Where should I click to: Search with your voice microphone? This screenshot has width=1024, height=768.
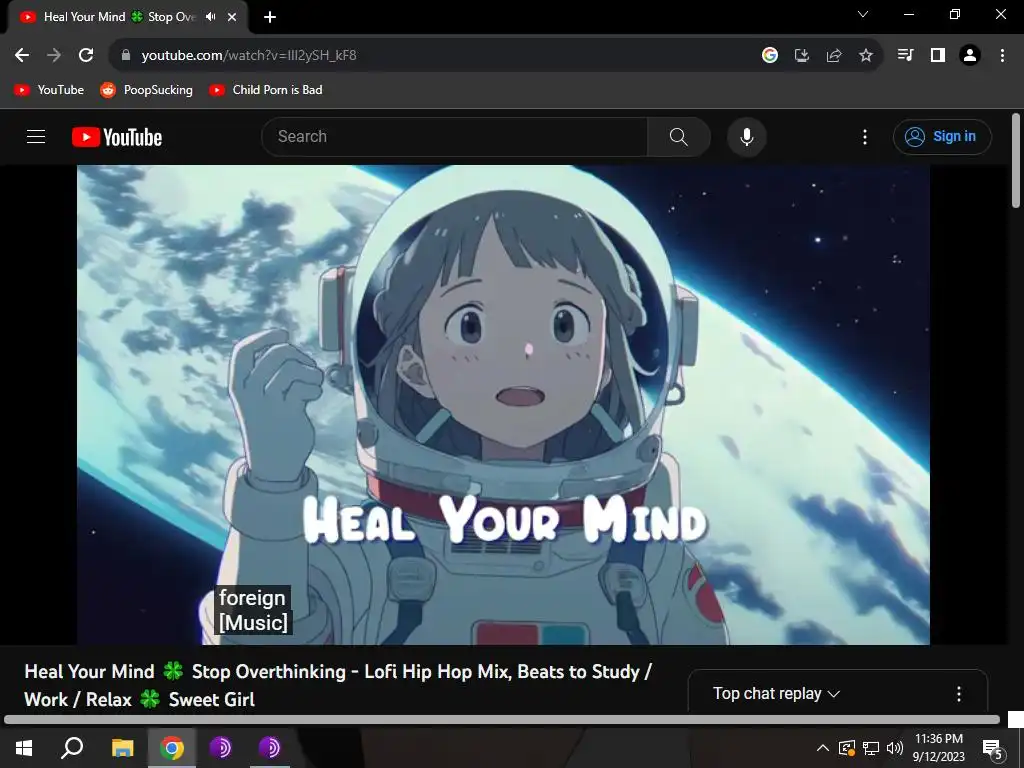coord(747,137)
